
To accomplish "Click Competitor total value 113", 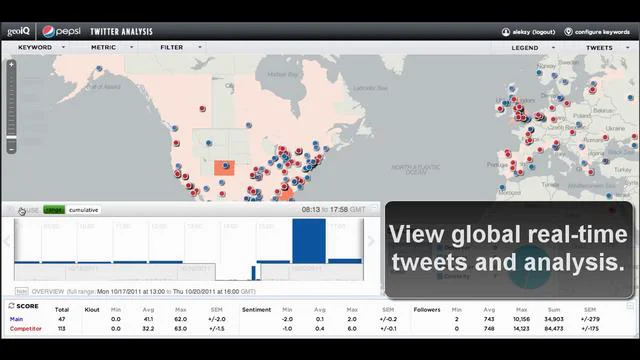I will pyautogui.click(x=62, y=329).
